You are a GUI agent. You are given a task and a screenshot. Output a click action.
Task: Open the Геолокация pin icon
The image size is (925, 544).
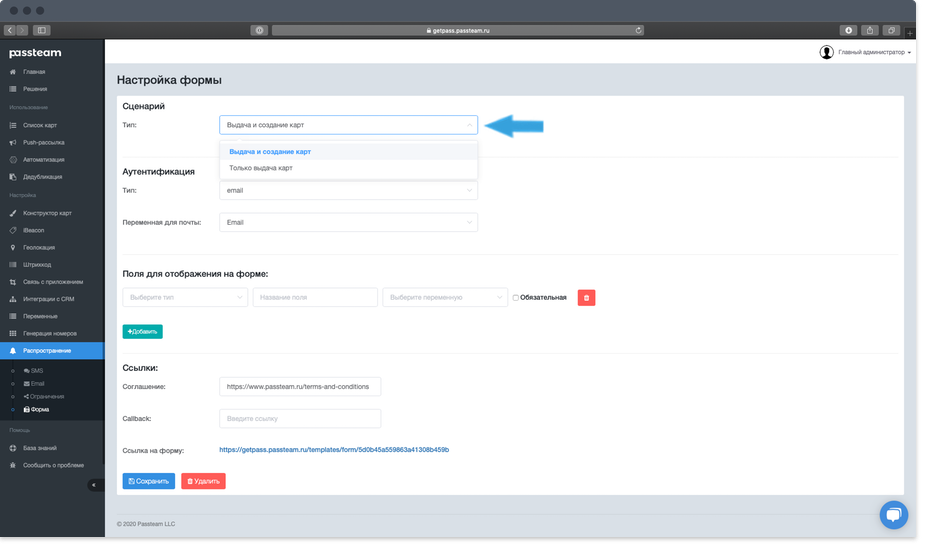click(13, 248)
